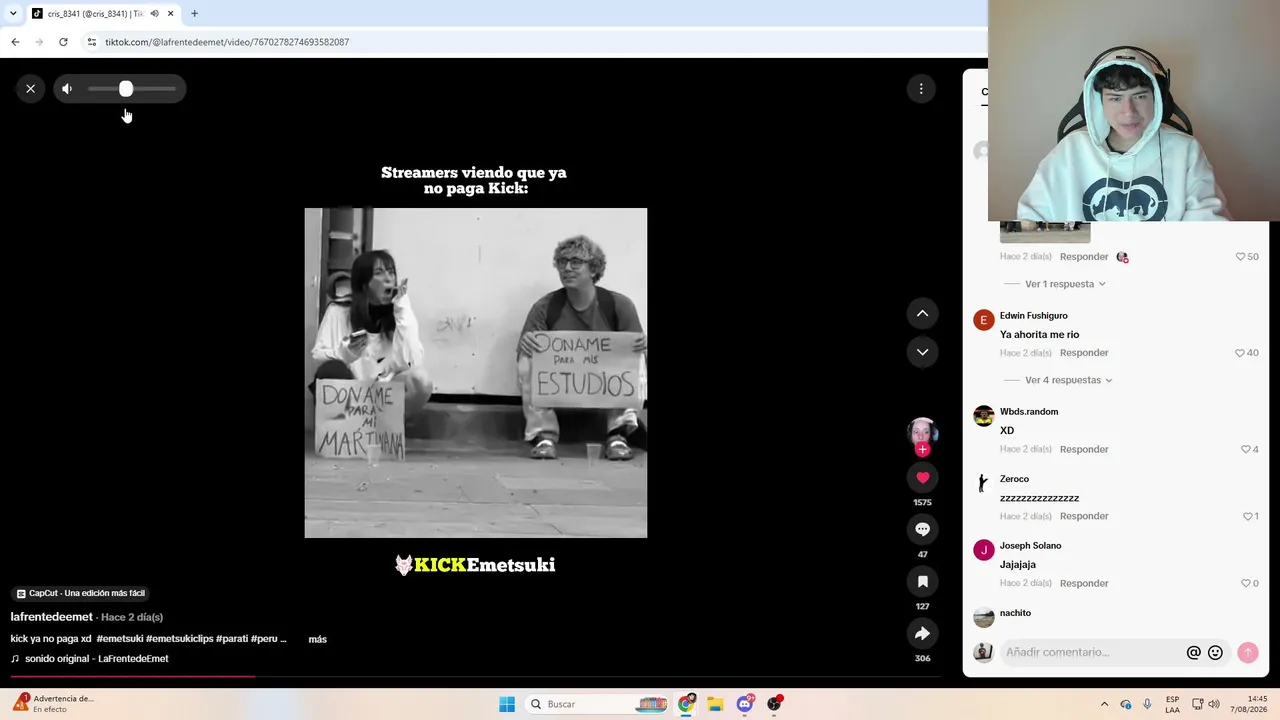
Task: Open the Windows Start menu
Action: [x=507, y=704]
